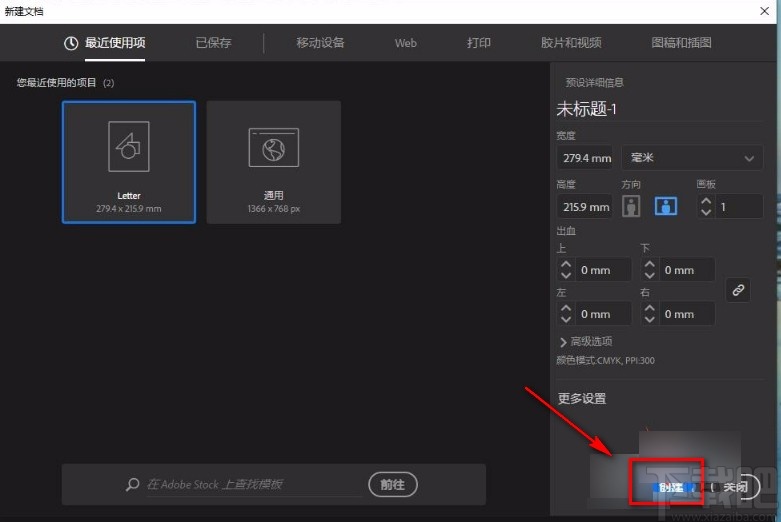Click the 颜色模式:CMYK, PPI:300 text

[x=605, y=361]
